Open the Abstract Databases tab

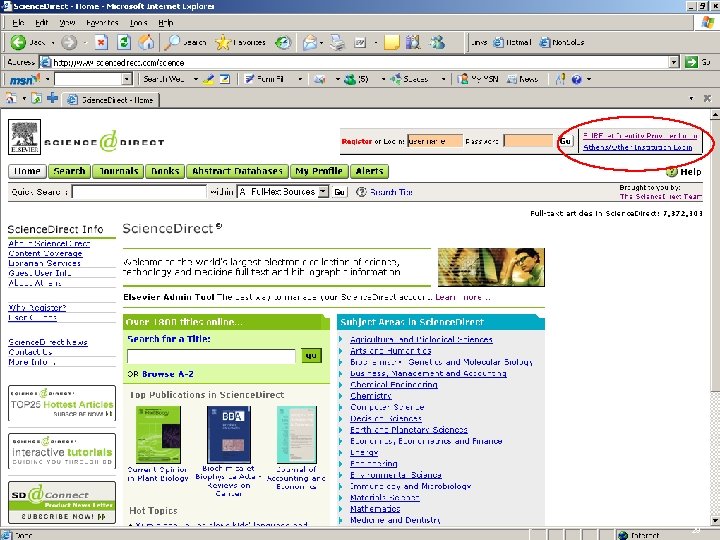pos(237,171)
